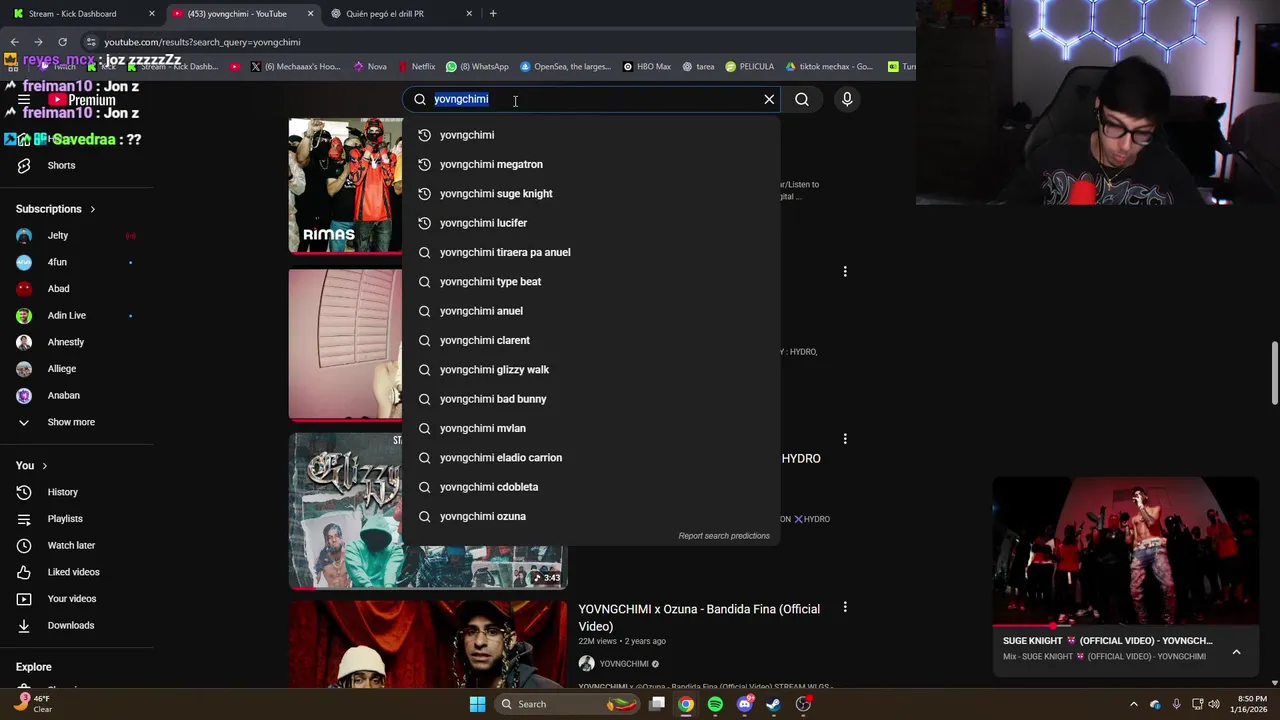Choose the 'yovngchimi tiraera pa anuel' suggestion
This screenshot has width=1280, height=720.
coord(591,252)
